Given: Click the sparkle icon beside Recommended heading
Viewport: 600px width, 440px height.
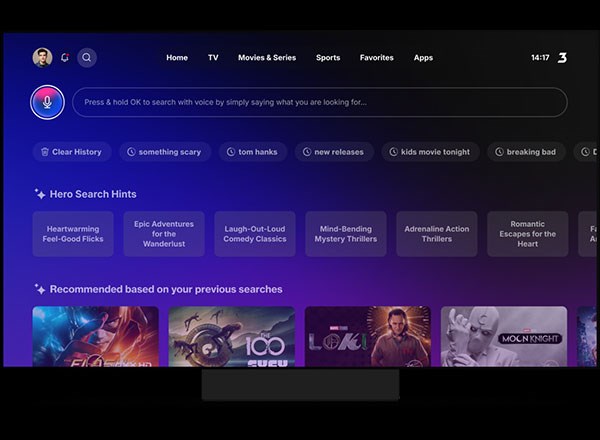Looking at the screenshot, I should tap(40, 289).
